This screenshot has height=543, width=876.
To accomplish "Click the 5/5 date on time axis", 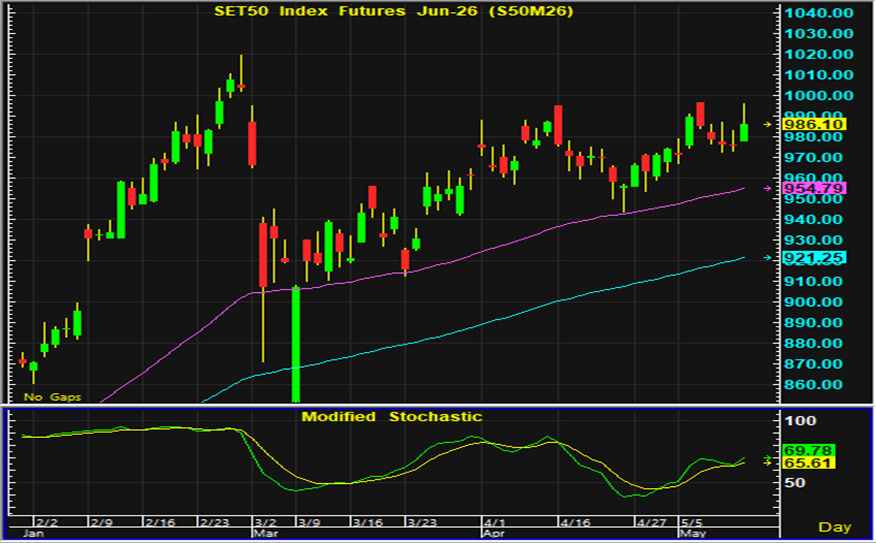I will click(692, 523).
